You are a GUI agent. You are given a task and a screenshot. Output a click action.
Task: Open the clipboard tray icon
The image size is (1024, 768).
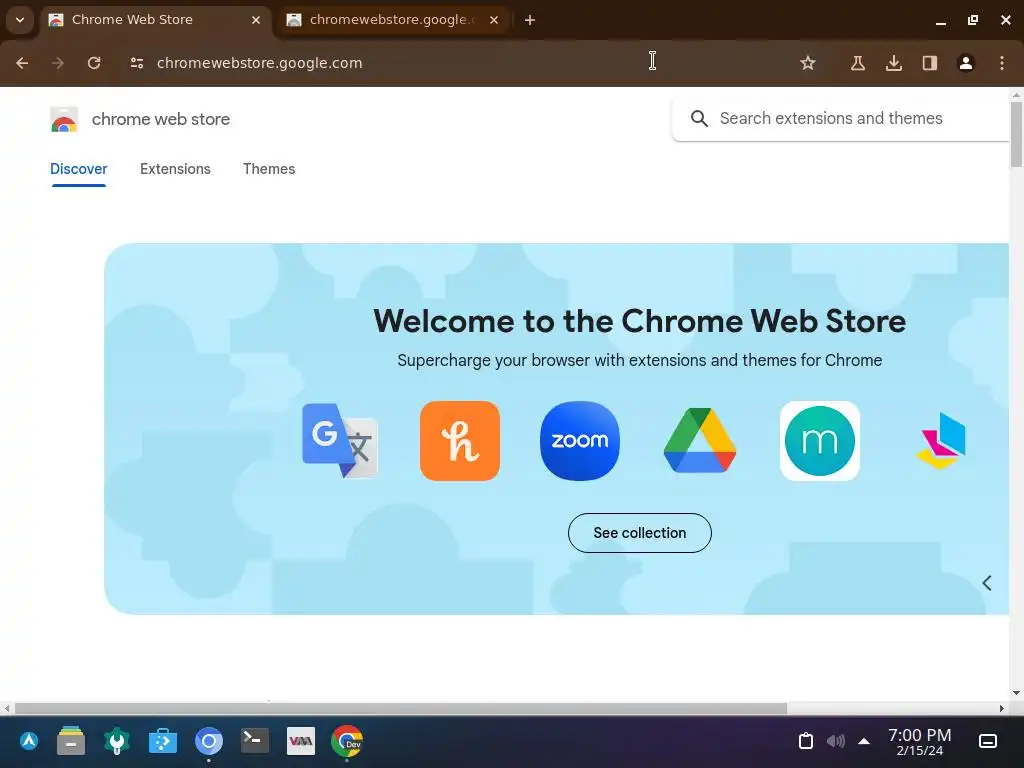806,741
